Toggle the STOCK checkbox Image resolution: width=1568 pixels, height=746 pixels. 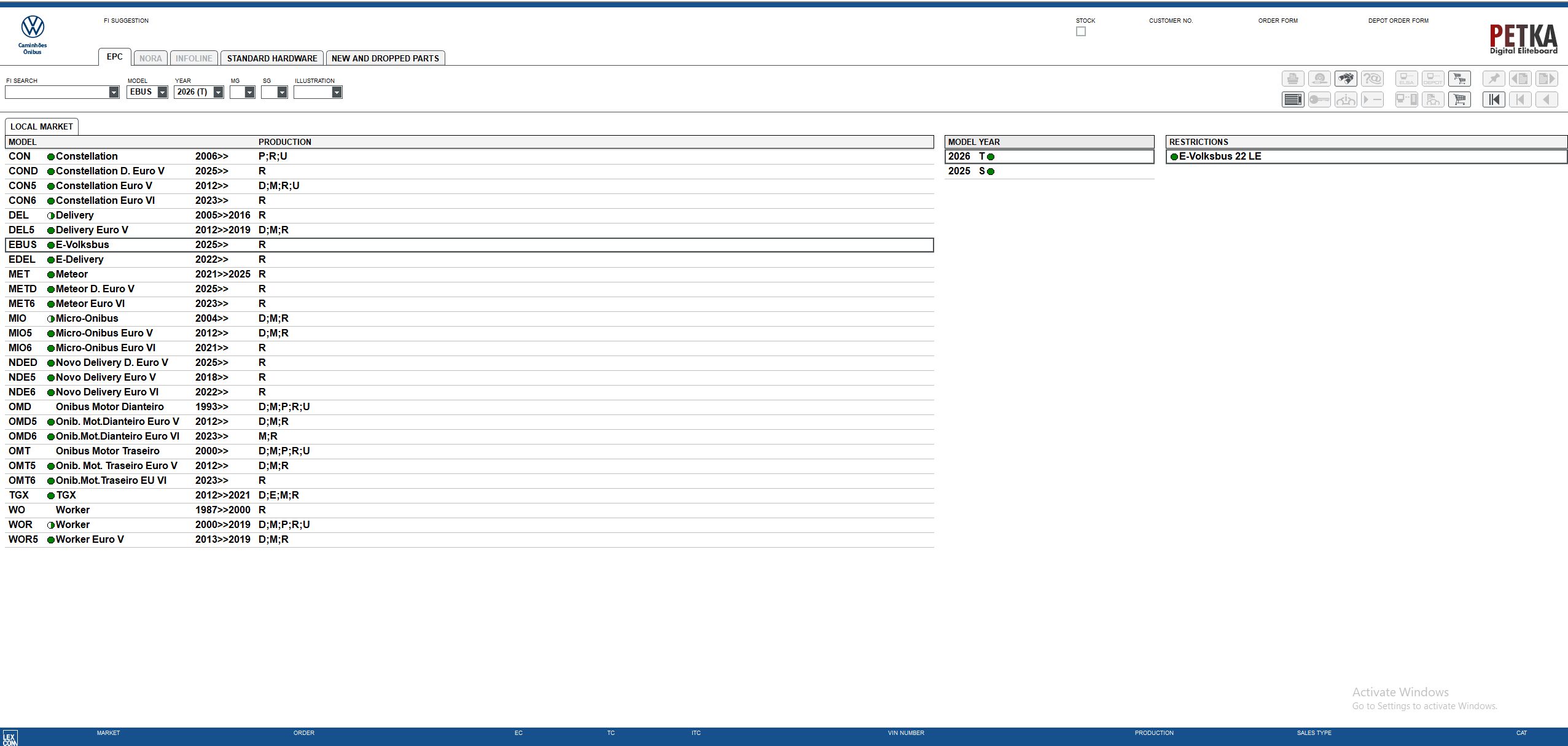[x=1080, y=32]
